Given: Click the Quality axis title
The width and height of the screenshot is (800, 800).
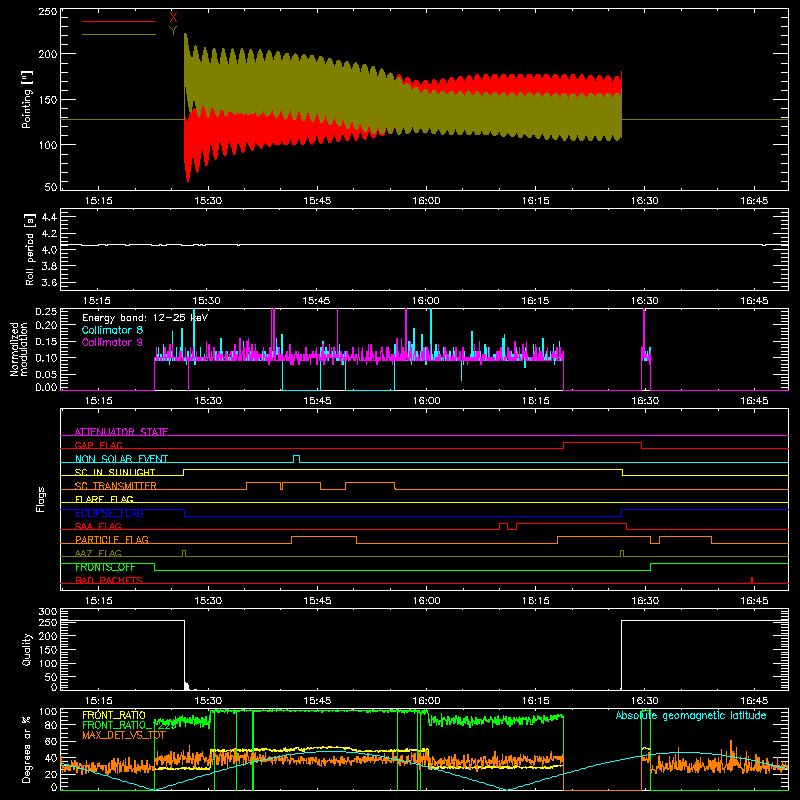Looking at the screenshot, I should pos(27,649).
